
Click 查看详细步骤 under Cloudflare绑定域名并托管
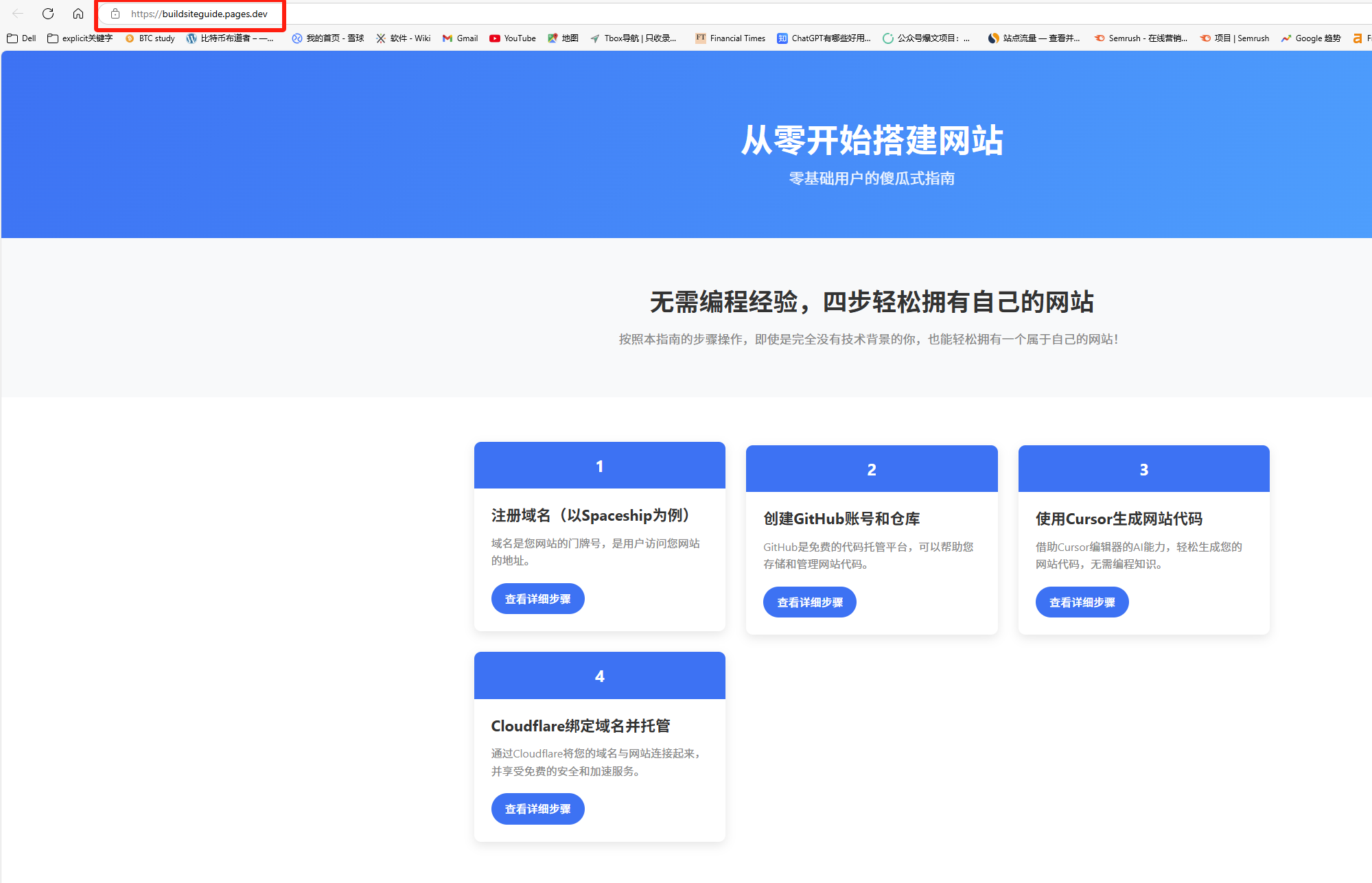point(537,809)
